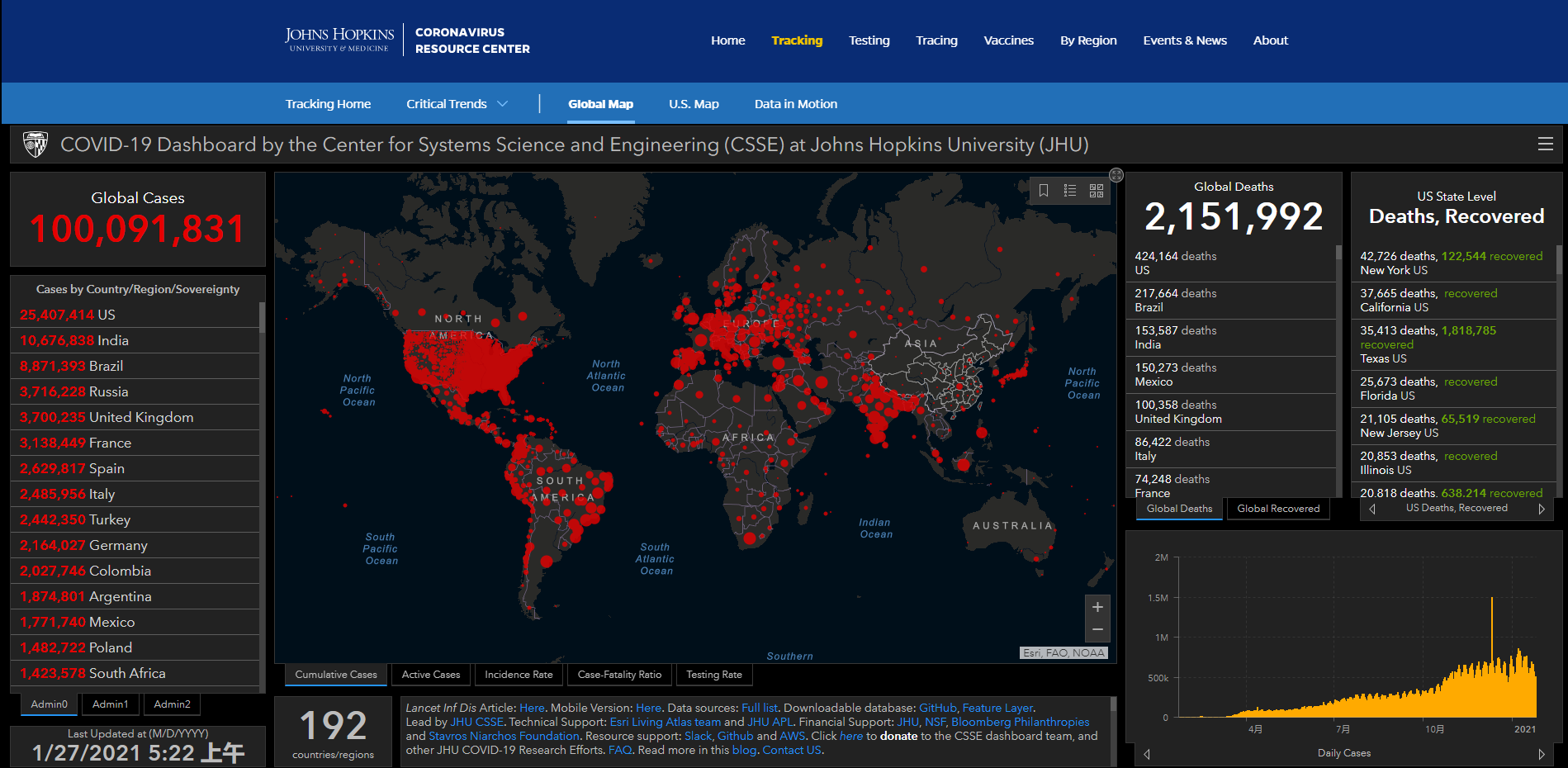
Task: Open Events & News
Action: tap(1185, 40)
